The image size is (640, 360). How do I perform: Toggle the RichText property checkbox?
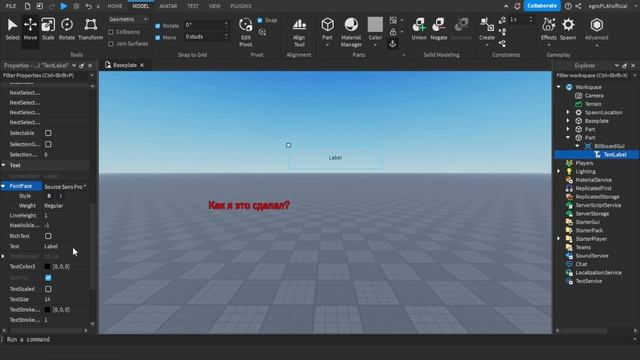point(48,236)
